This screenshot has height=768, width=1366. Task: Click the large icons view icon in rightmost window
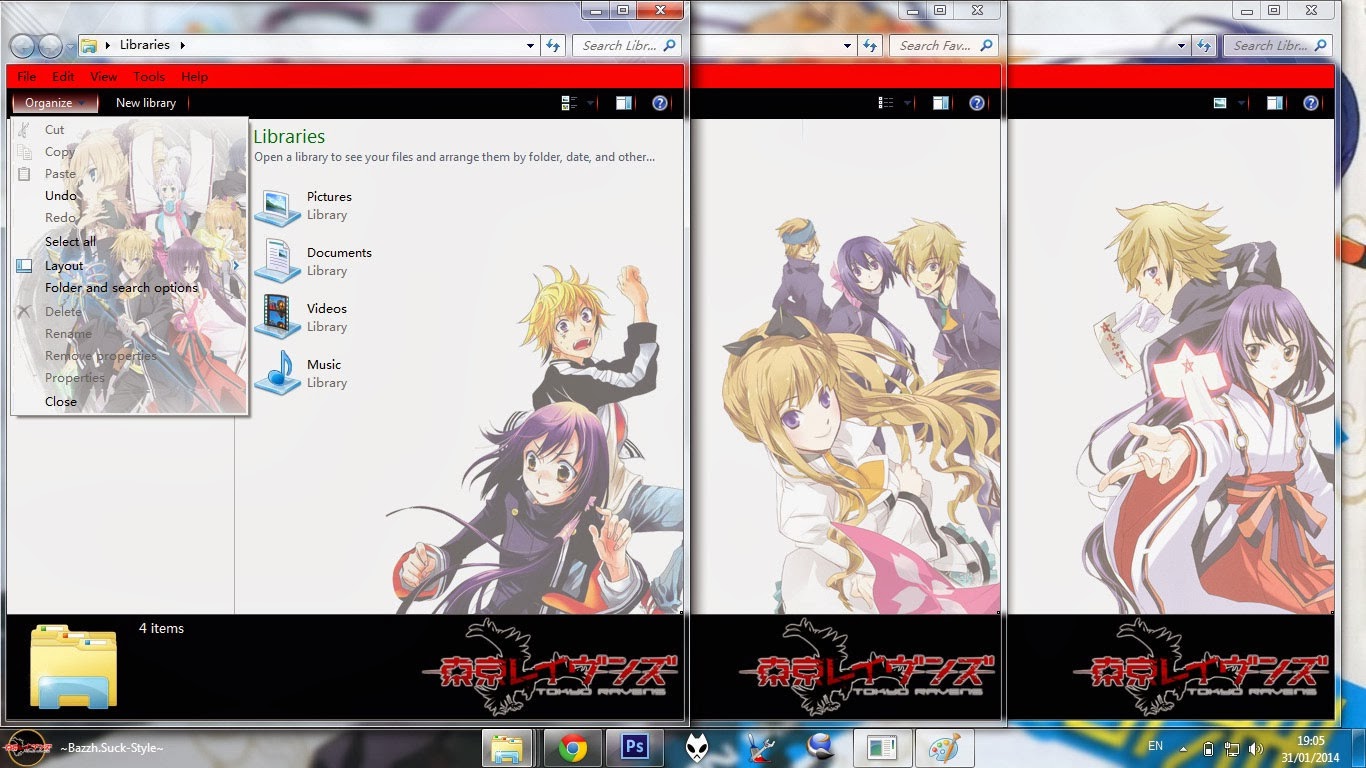[1220, 103]
